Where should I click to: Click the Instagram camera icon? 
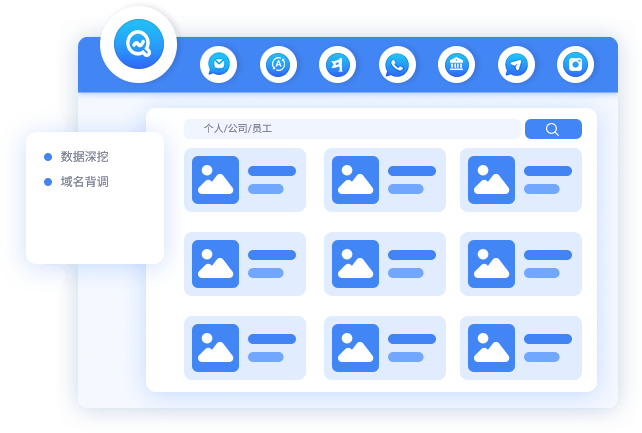[575, 65]
